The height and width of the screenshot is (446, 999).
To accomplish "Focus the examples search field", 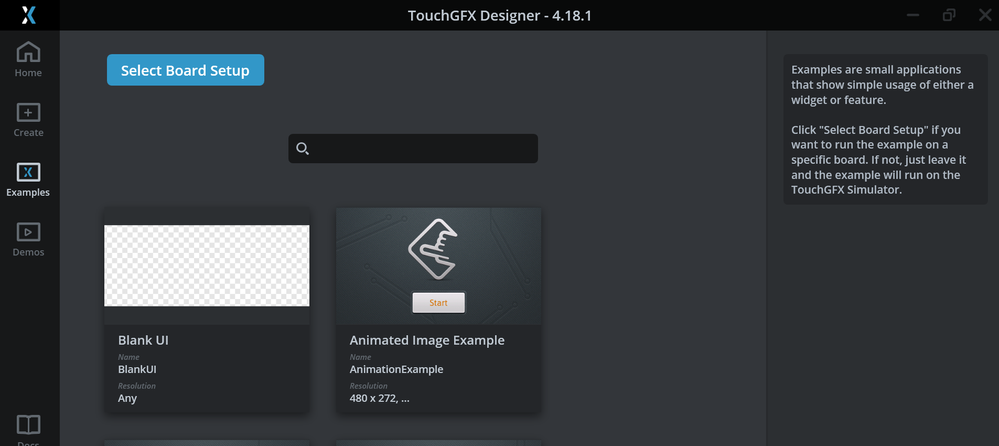I will pos(413,148).
